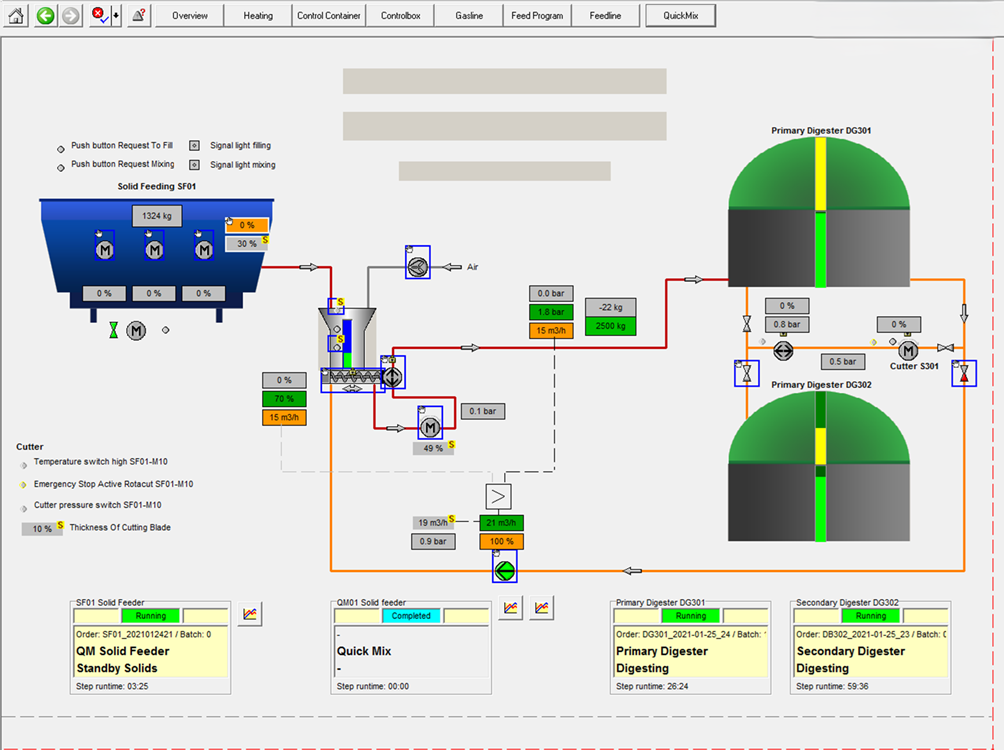This screenshot has height=750, width=1004.
Task: Click the green recirculation pump at bottom
Action: click(x=505, y=570)
